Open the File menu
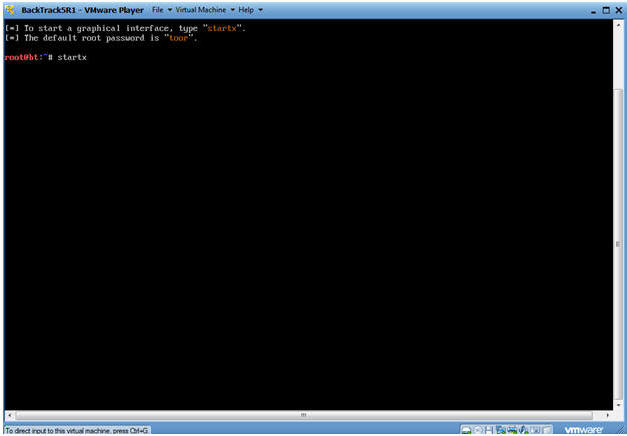627x436 pixels. [162, 10]
